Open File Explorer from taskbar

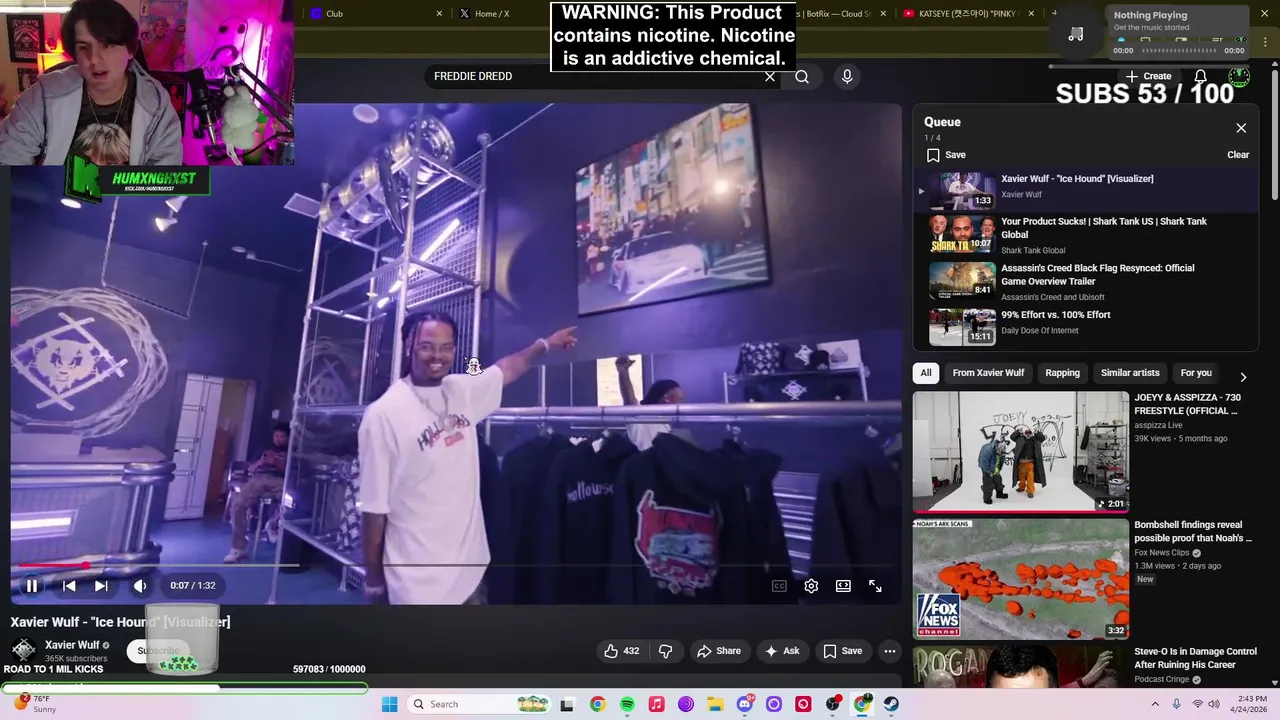click(x=715, y=704)
